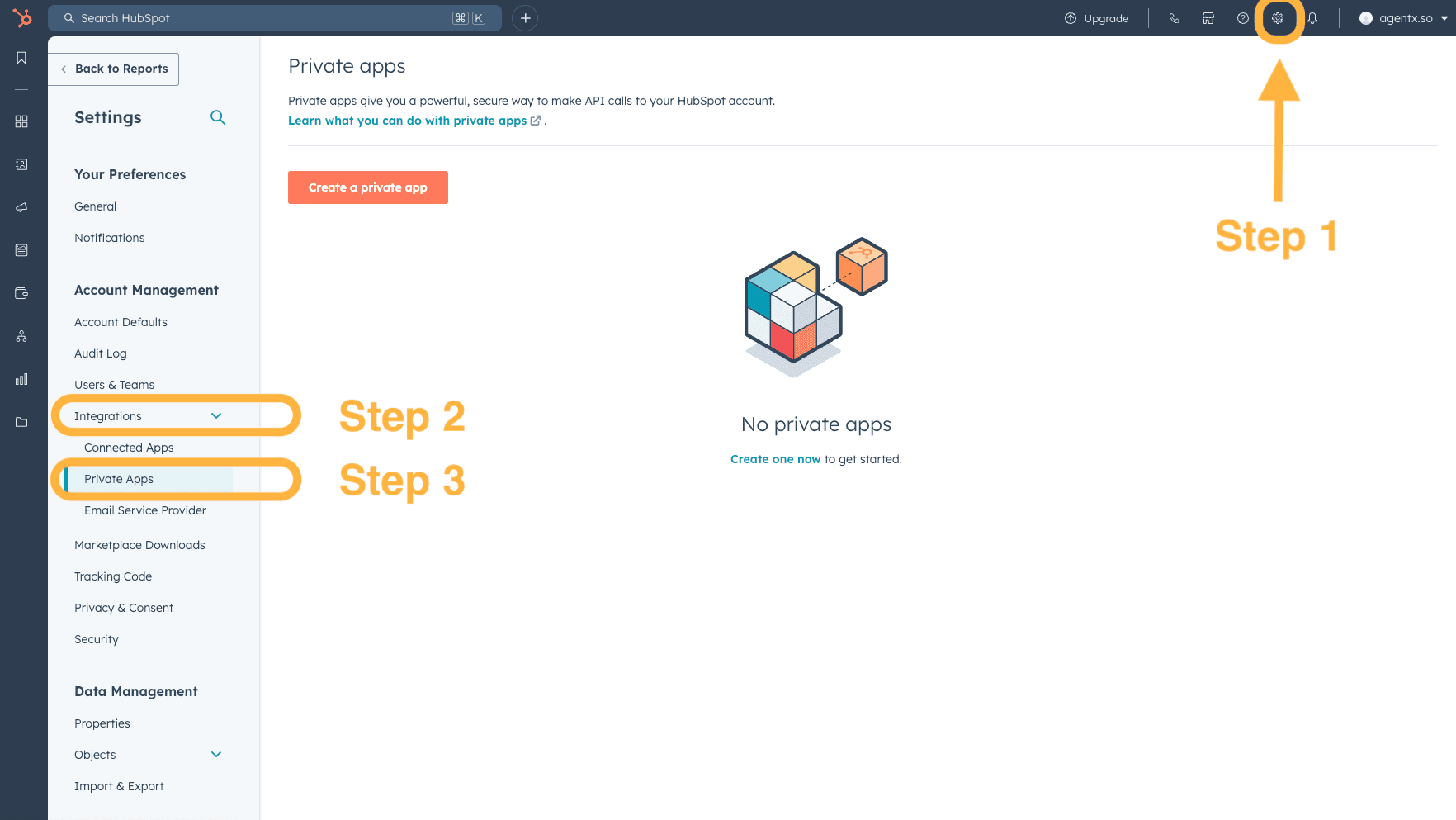The height and width of the screenshot is (820, 1456).
Task: Open the Commerce wallet icon
Action: click(21, 293)
